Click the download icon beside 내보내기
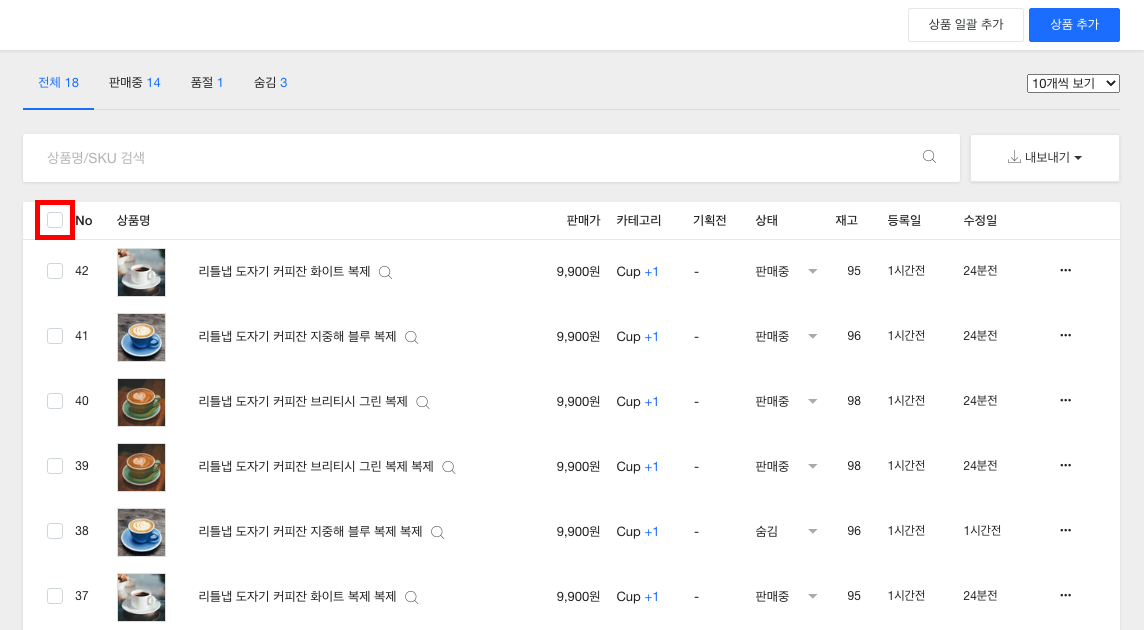Screen dimensions: 1144x630 coord(1014,157)
